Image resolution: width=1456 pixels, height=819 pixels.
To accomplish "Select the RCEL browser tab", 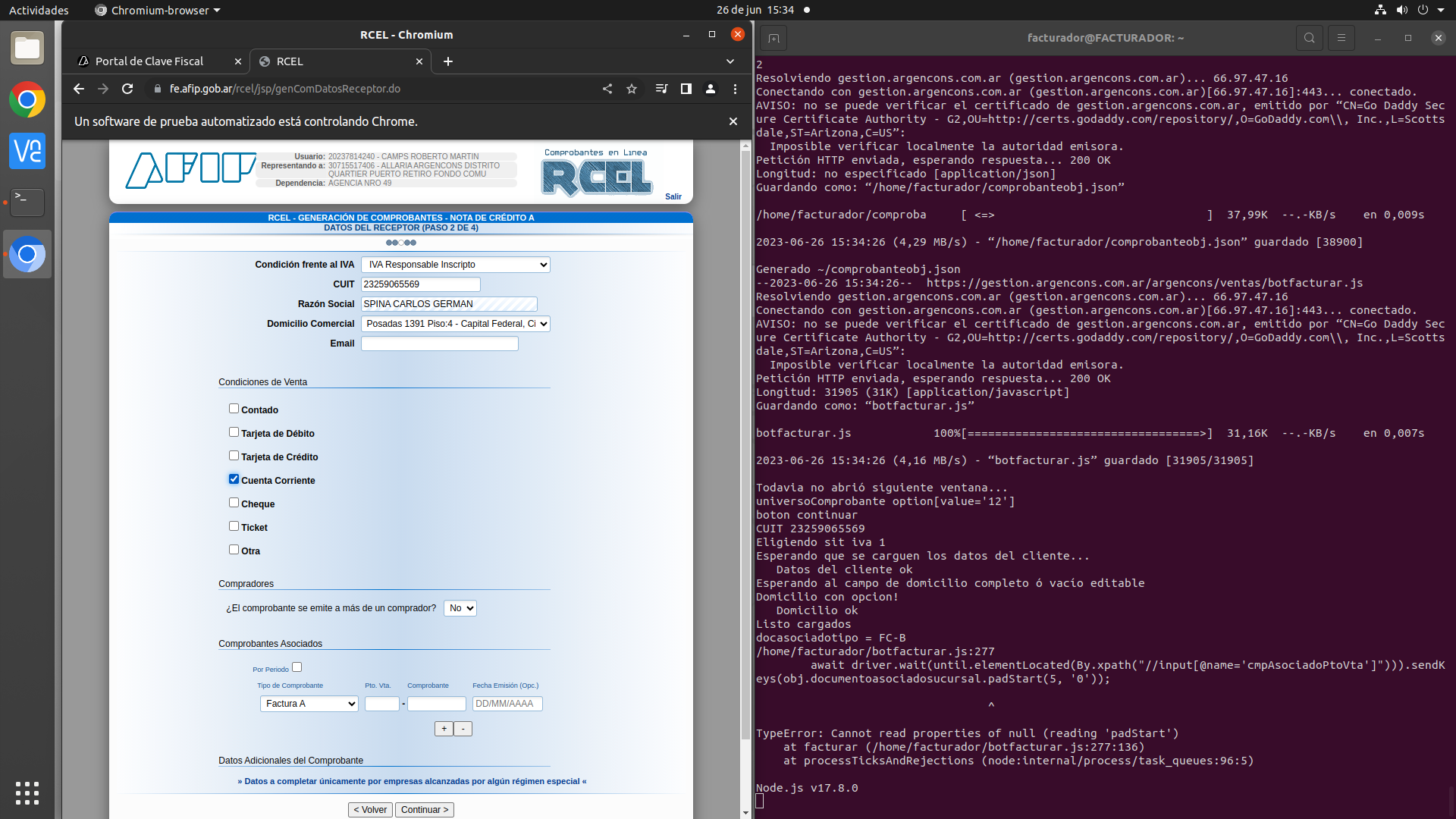I will (341, 61).
